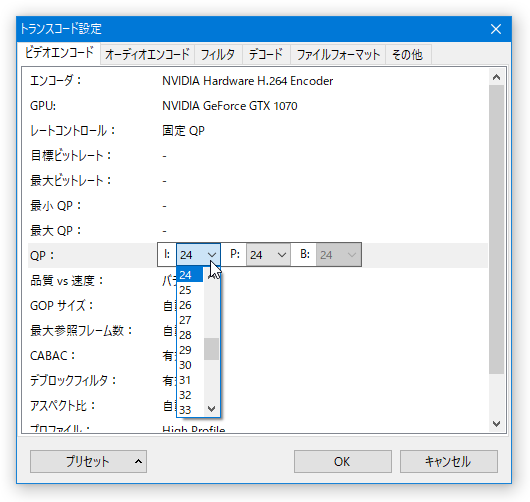This screenshot has width=530, height=502.
Task: Select 30 in the QP list
Action: coord(190,365)
